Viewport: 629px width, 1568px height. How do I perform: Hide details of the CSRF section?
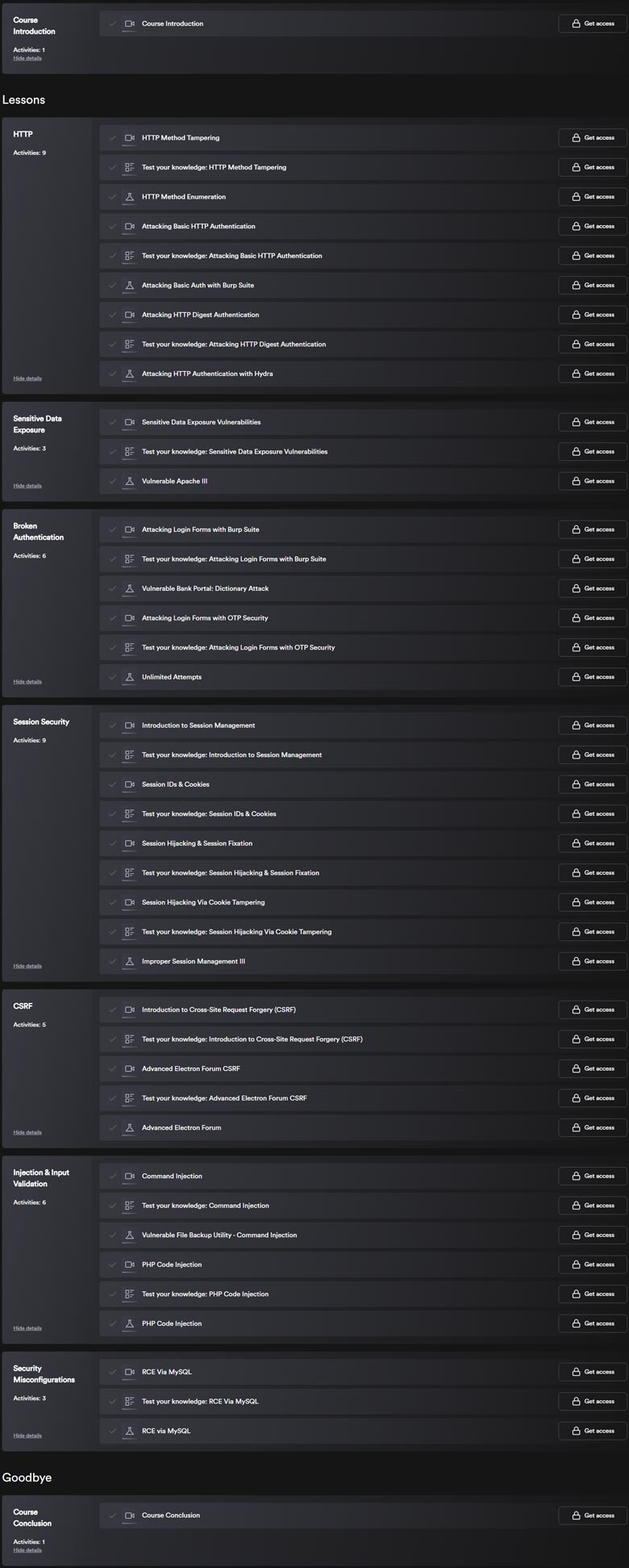click(27, 1132)
